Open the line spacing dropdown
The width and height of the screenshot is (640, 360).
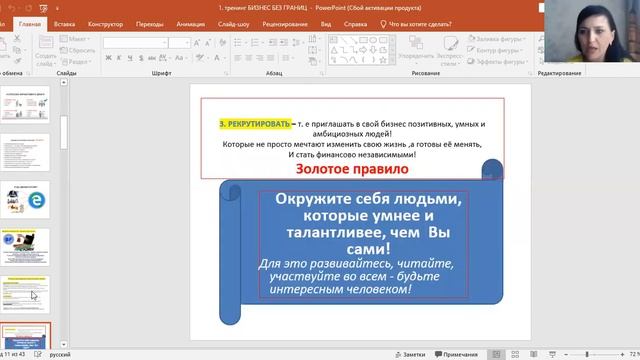coord(298,42)
